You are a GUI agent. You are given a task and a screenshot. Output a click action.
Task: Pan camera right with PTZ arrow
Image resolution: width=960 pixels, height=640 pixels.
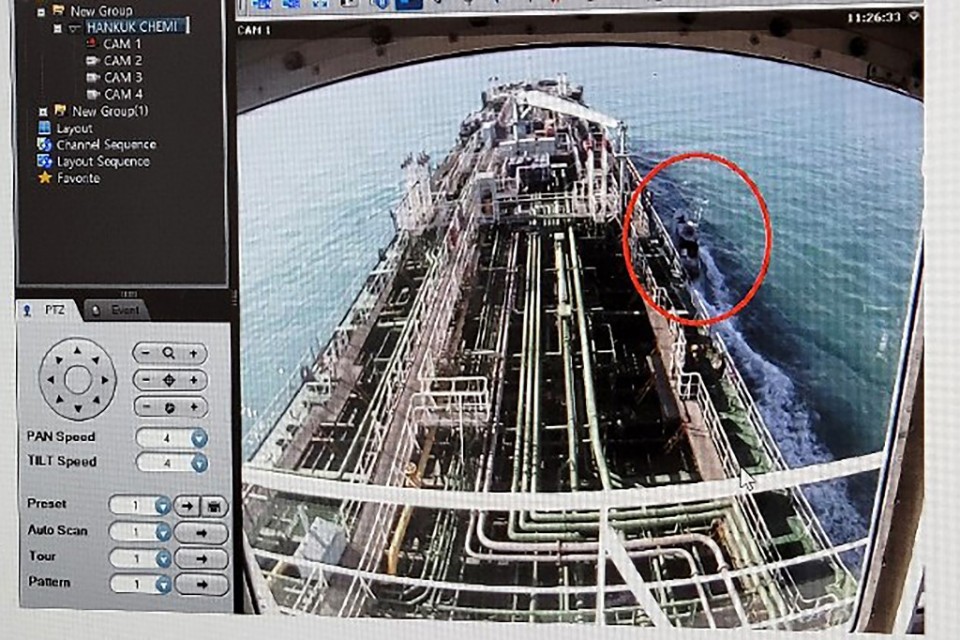point(106,379)
